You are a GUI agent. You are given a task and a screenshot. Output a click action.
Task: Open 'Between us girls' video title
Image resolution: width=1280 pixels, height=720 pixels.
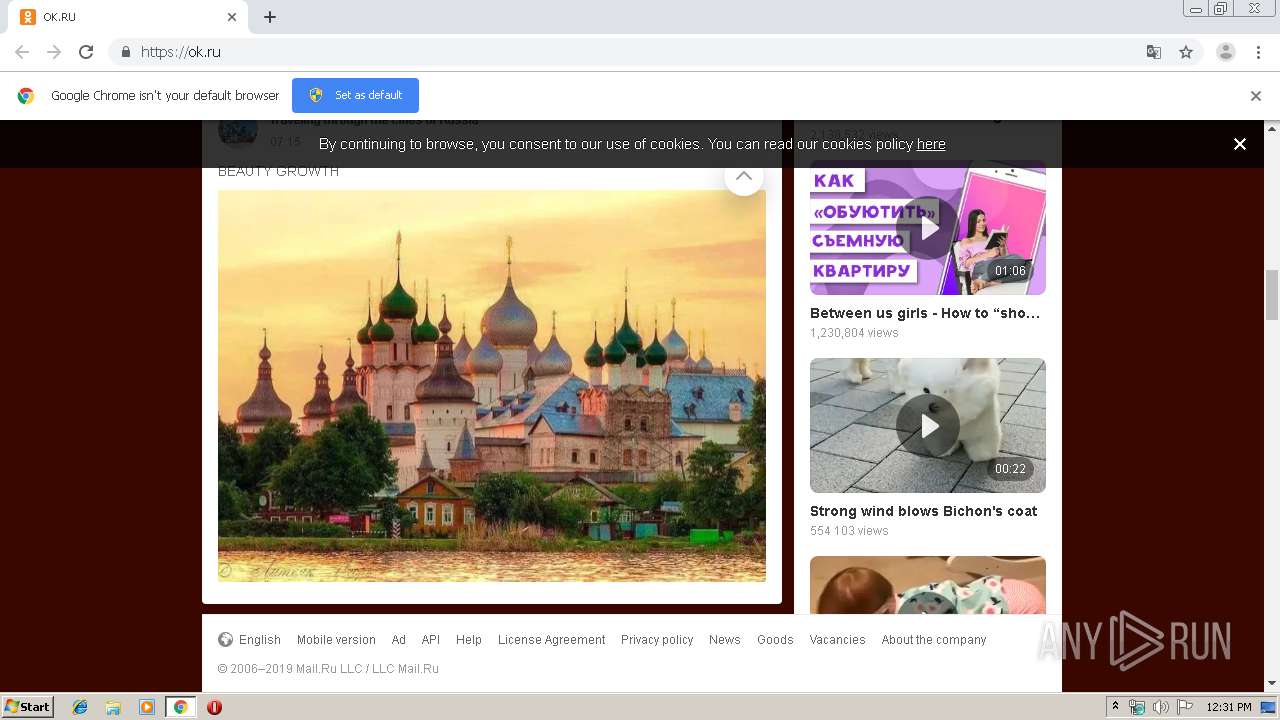point(925,313)
